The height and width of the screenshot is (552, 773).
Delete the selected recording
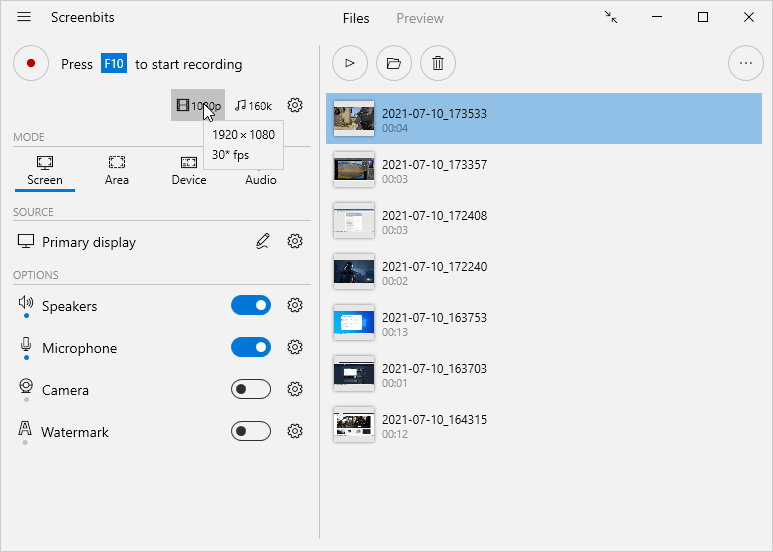click(438, 63)
